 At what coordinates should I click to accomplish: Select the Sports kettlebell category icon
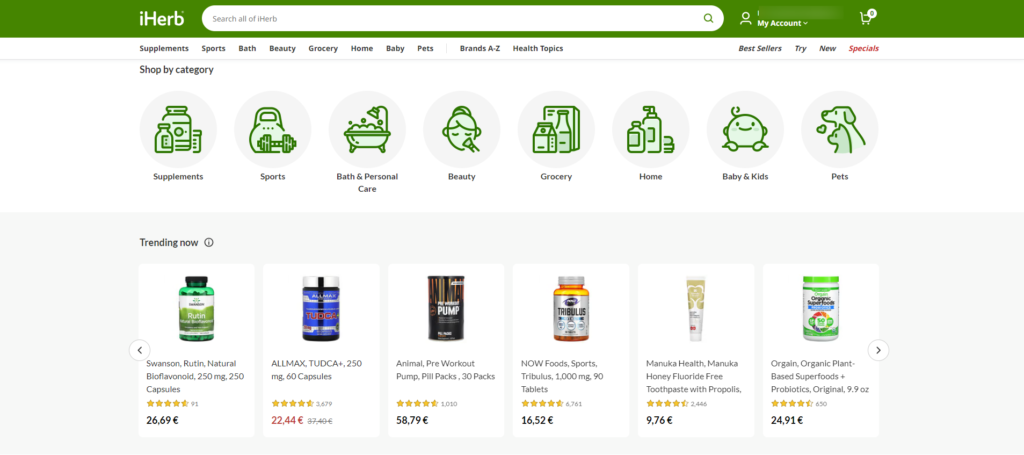[x=272, y=129]
